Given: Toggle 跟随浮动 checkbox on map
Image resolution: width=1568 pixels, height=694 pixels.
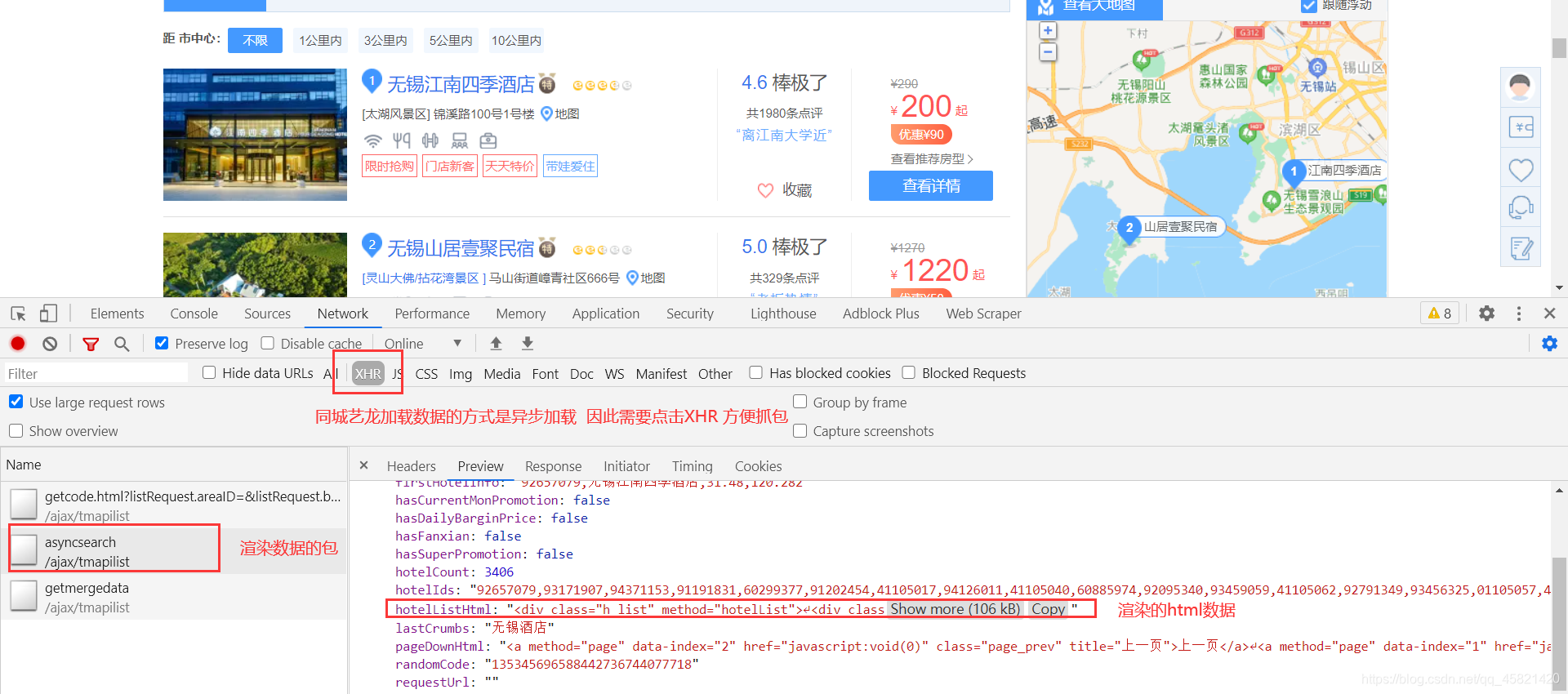Looking at the screenshot, I should [x=1309, y=5].
